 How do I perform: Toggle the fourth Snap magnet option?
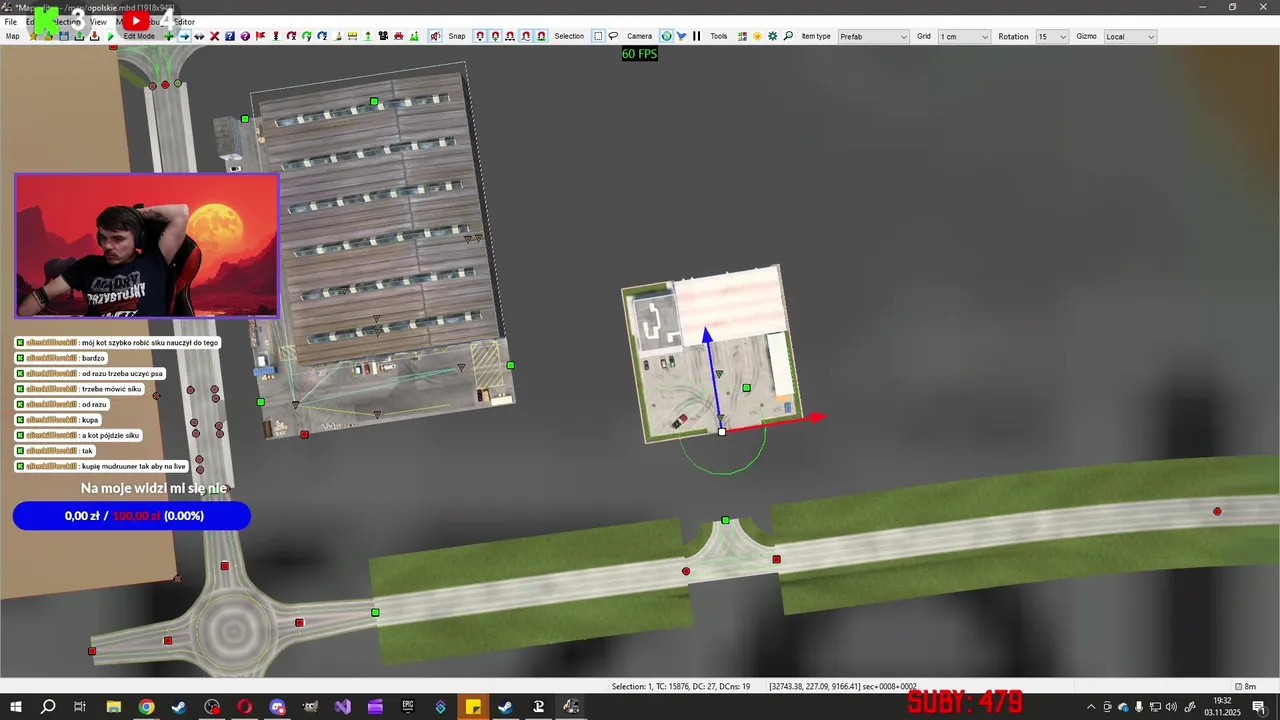[526, 36]
